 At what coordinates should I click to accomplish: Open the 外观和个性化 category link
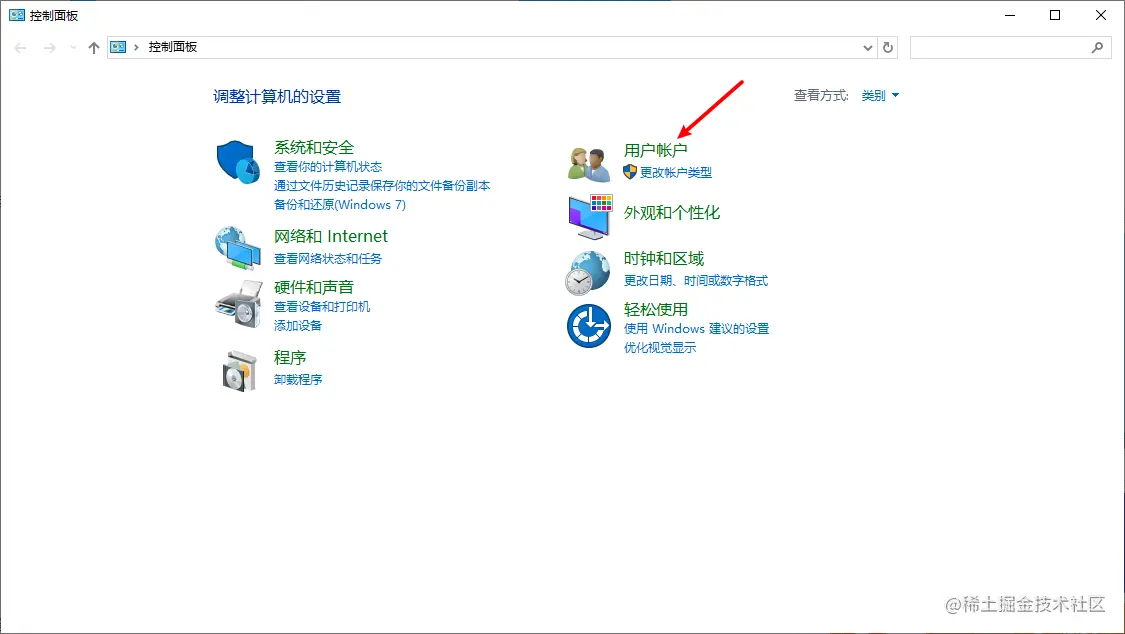click(x=672, y=212)
